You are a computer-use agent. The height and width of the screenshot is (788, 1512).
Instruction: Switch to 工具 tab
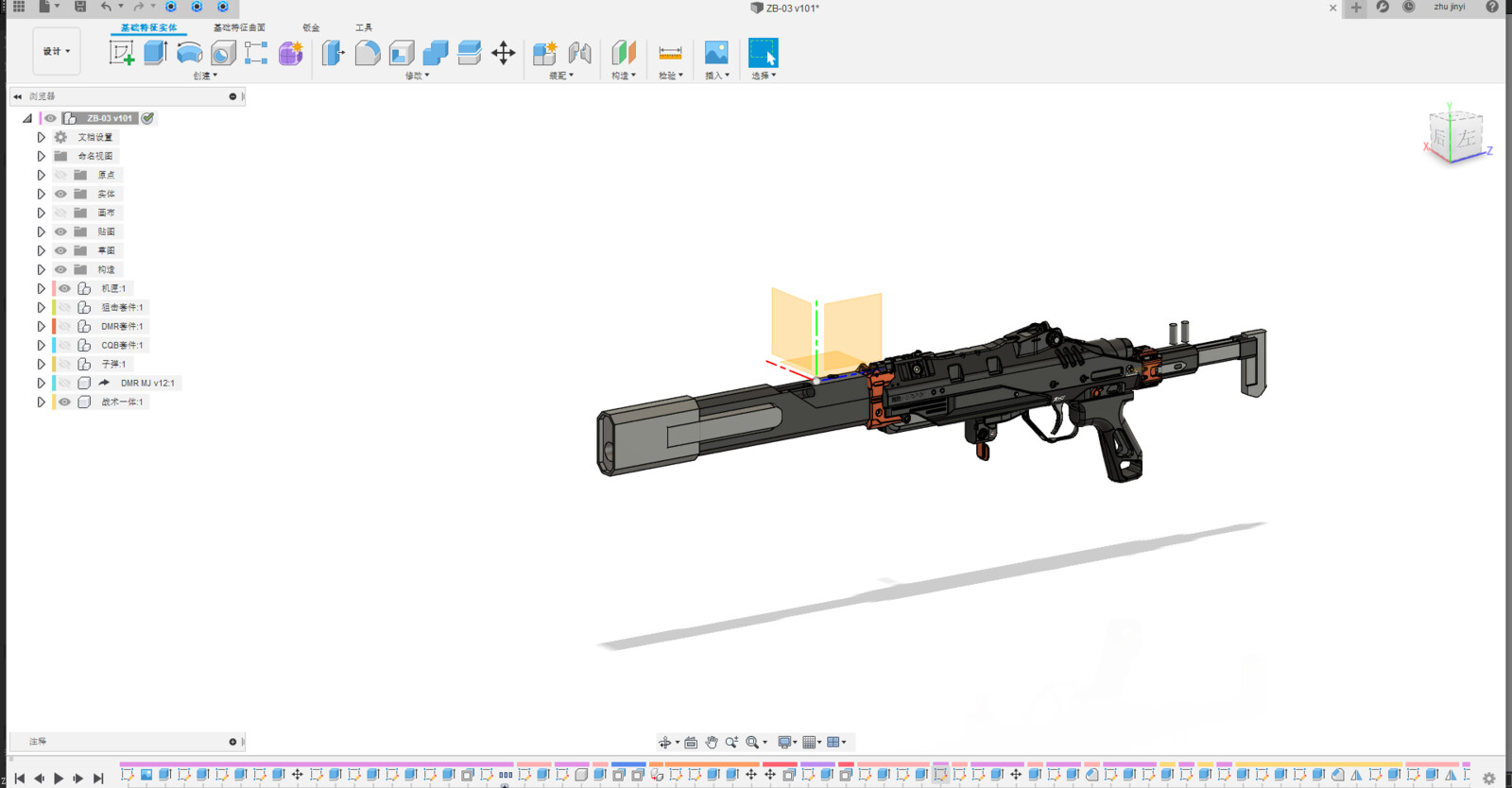[x=364, y=27]
